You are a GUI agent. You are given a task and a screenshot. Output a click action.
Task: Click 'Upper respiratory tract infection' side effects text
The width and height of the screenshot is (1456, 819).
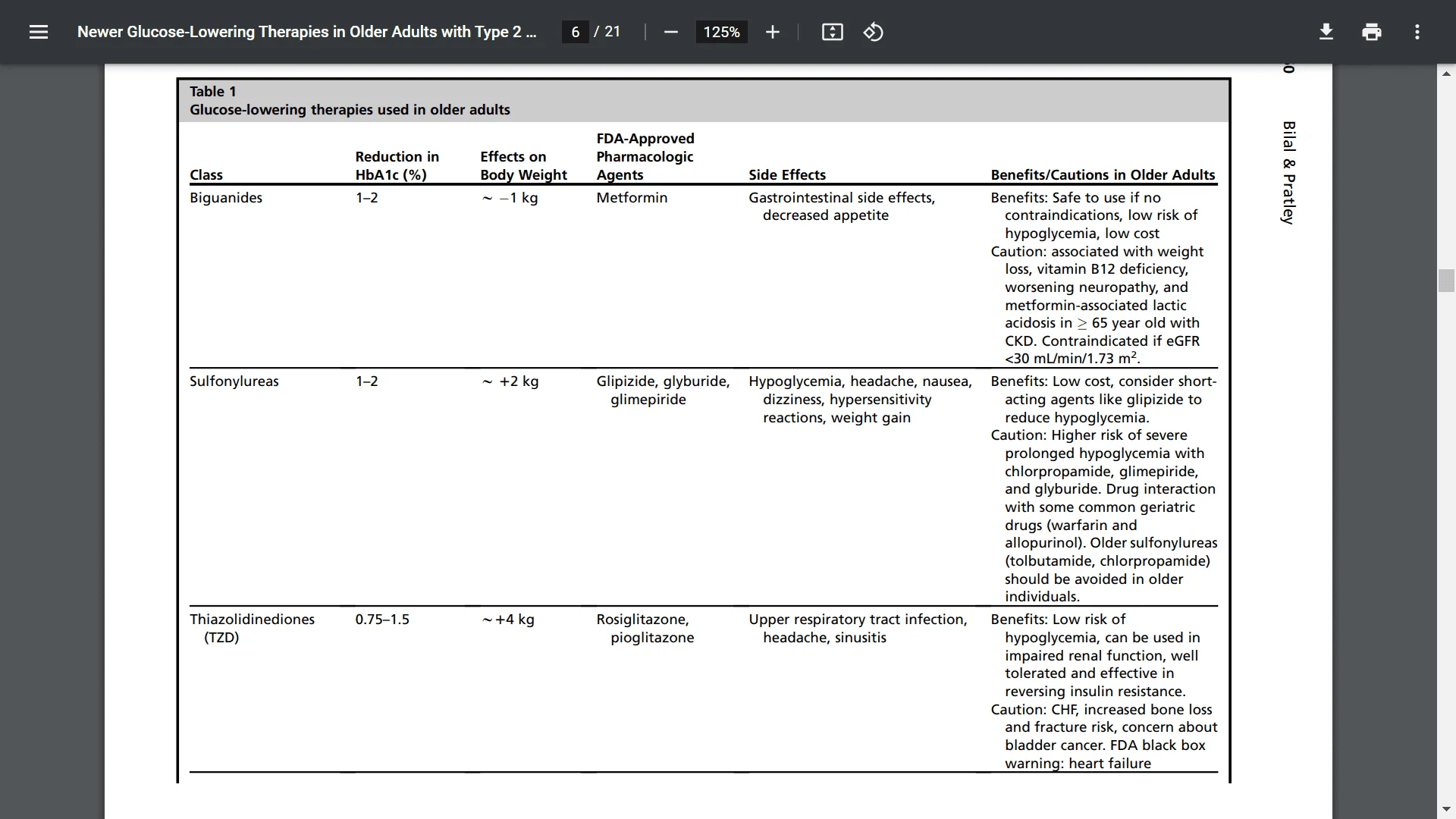(858, 620)
